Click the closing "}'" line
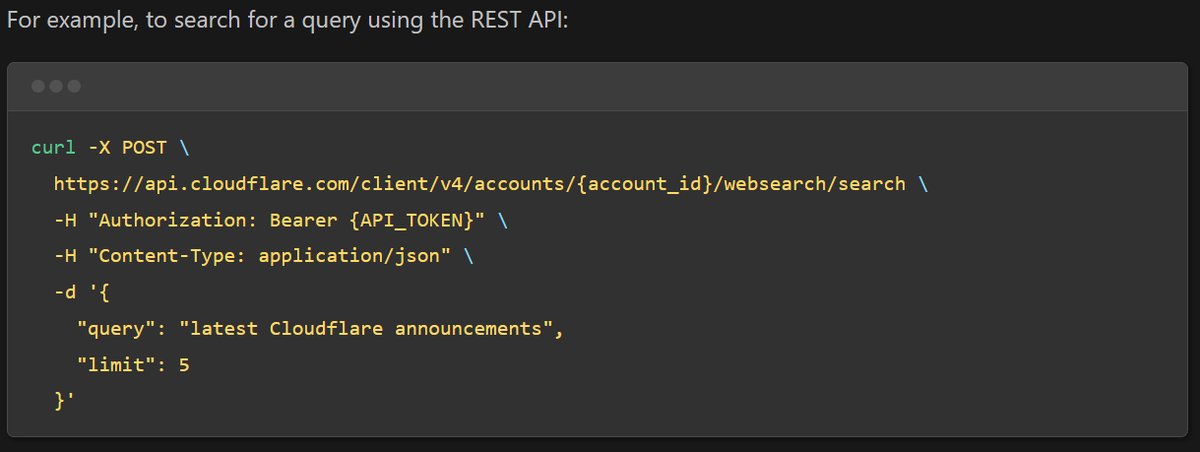Image resolution: width=1200 pixels, height=452 pixels. click(66, 400)
